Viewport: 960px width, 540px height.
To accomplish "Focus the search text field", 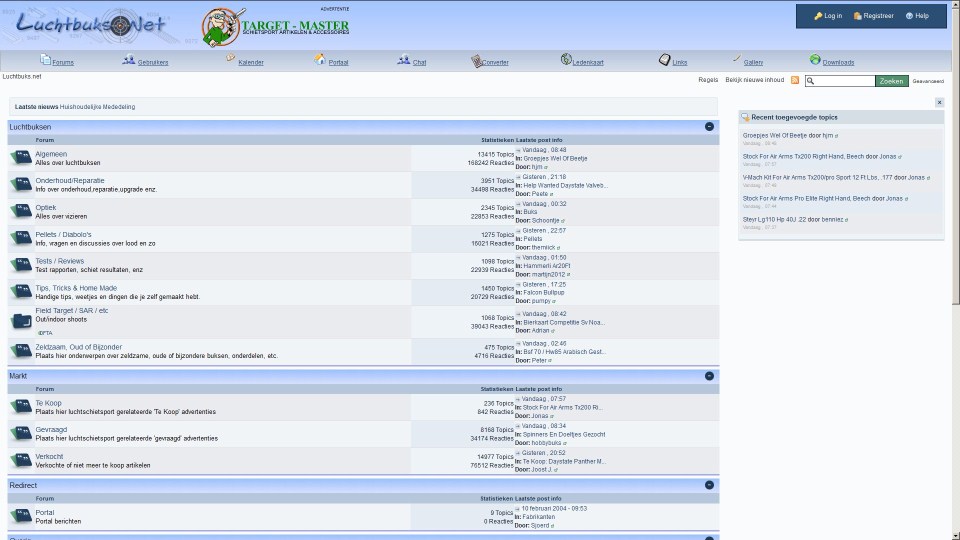I will coord(839,81).
